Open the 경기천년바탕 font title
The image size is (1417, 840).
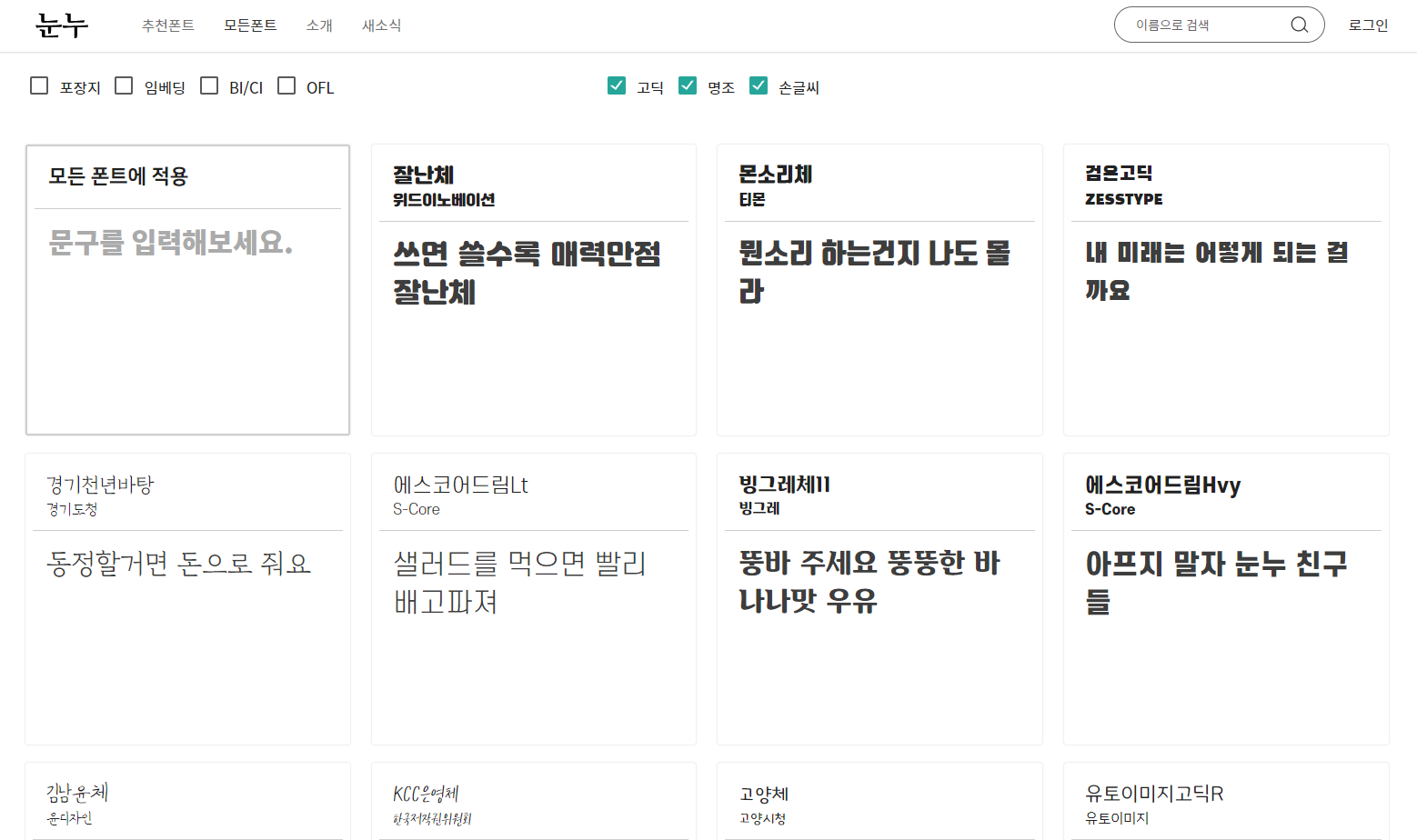(x=100, y=485)
